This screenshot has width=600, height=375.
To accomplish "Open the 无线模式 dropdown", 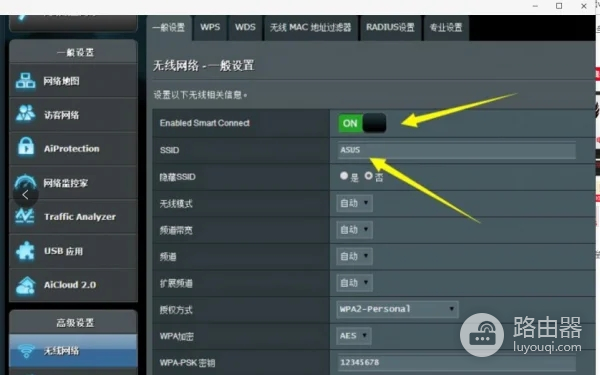I will [354, 203].
